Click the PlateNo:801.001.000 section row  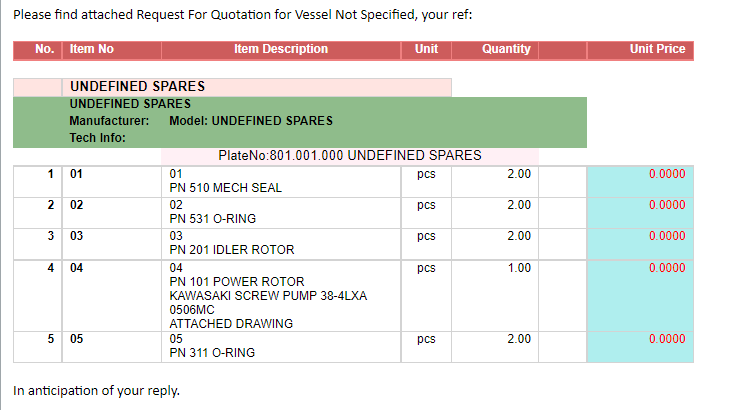point(350,155)
